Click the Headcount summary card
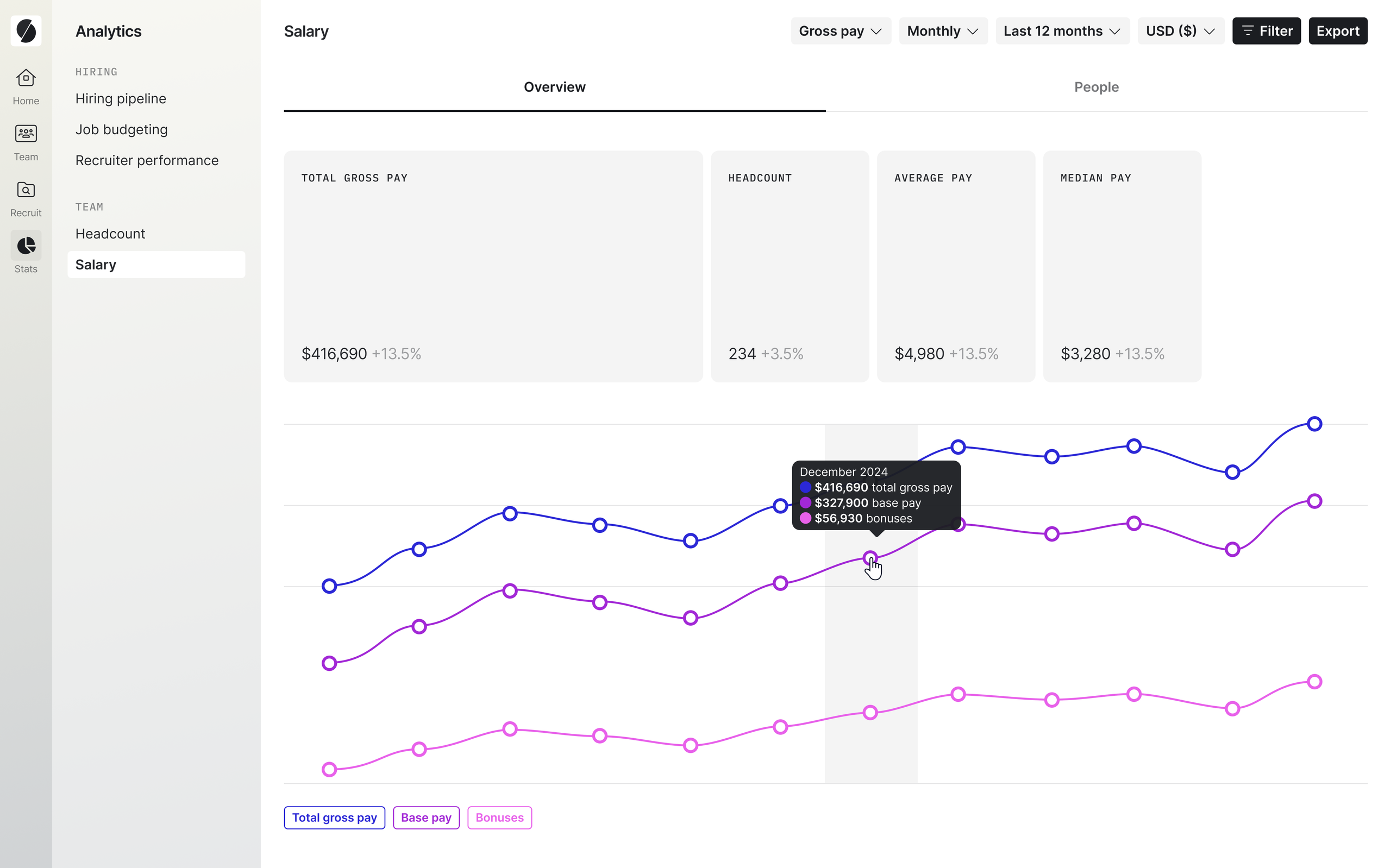Viewport: 1391px width, 868px height. (790, 266)
